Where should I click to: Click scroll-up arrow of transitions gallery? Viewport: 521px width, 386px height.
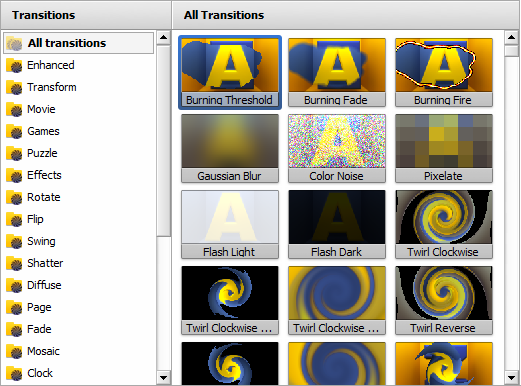(511, 38)
